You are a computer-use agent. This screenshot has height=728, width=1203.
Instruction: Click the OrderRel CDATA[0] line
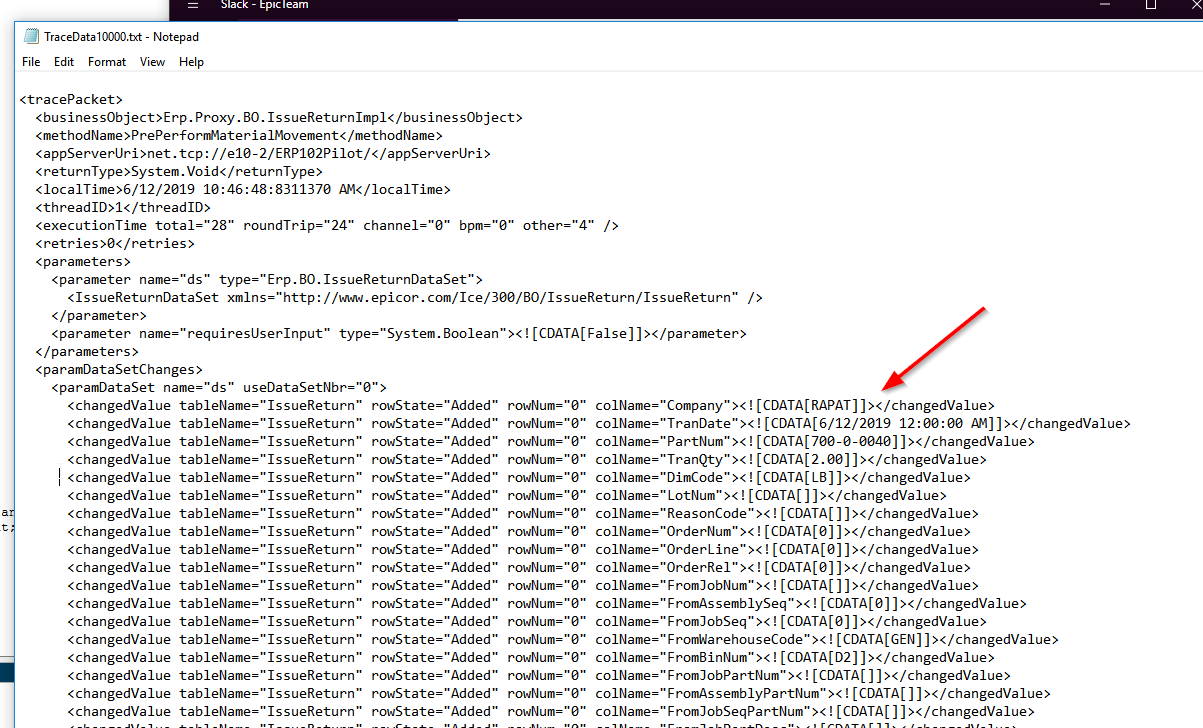coord(519,568)
